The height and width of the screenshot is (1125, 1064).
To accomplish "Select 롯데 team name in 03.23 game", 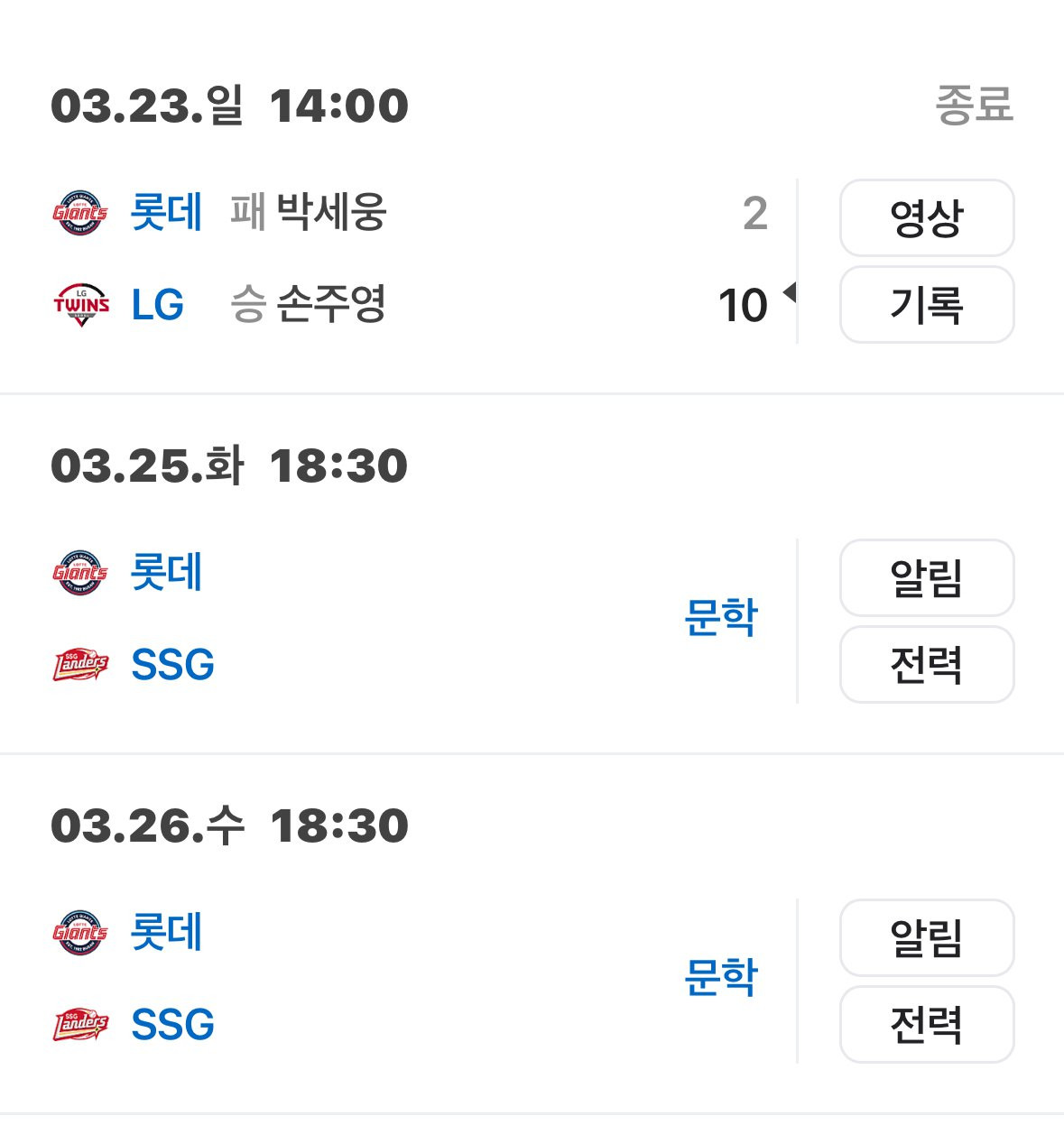I will point(166,213).
